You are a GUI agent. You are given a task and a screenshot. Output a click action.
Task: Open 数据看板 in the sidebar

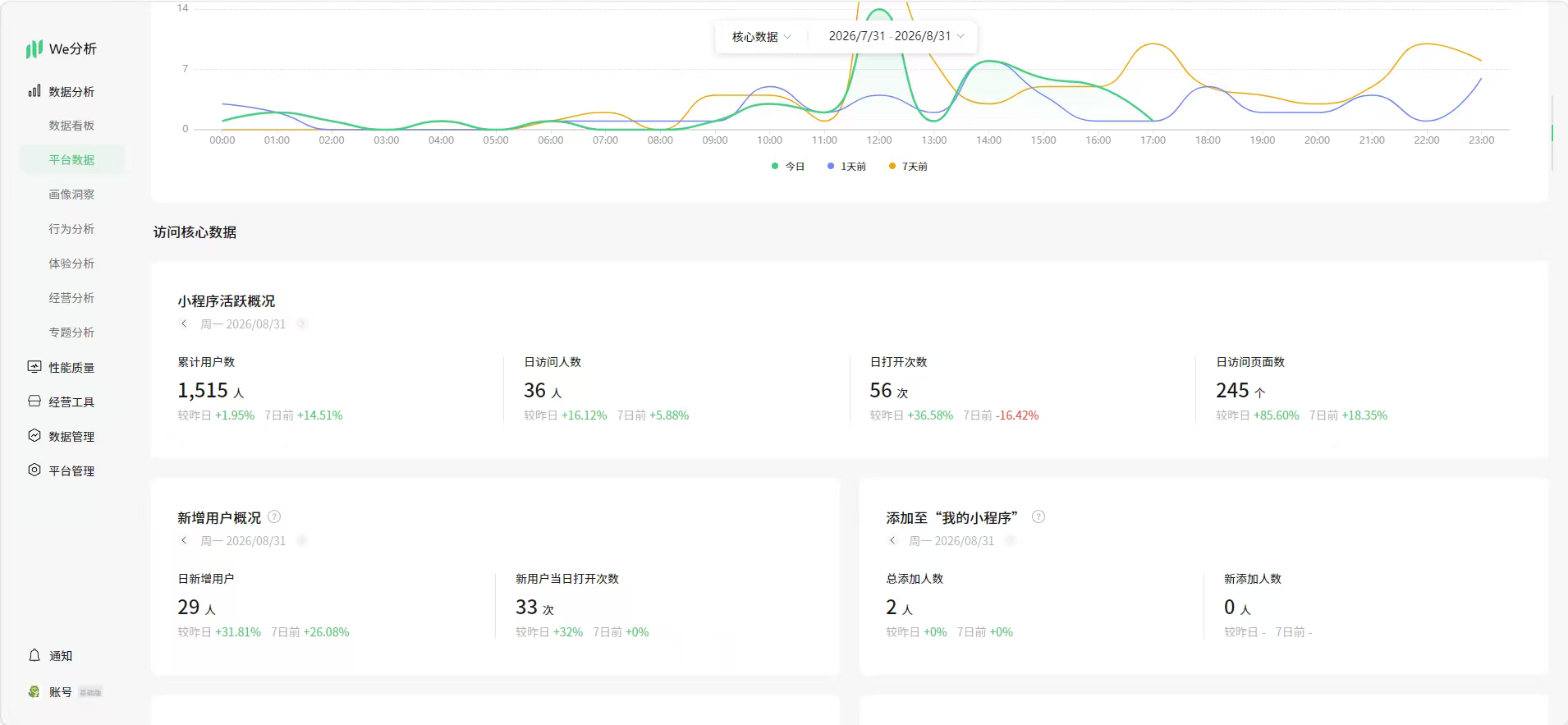pyautogui.click(x=71, y=126)
